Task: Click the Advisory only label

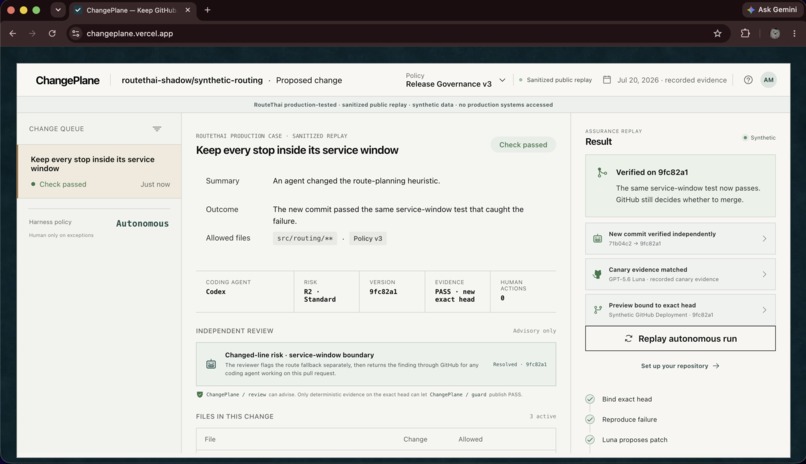Action: tap(534, 331)
